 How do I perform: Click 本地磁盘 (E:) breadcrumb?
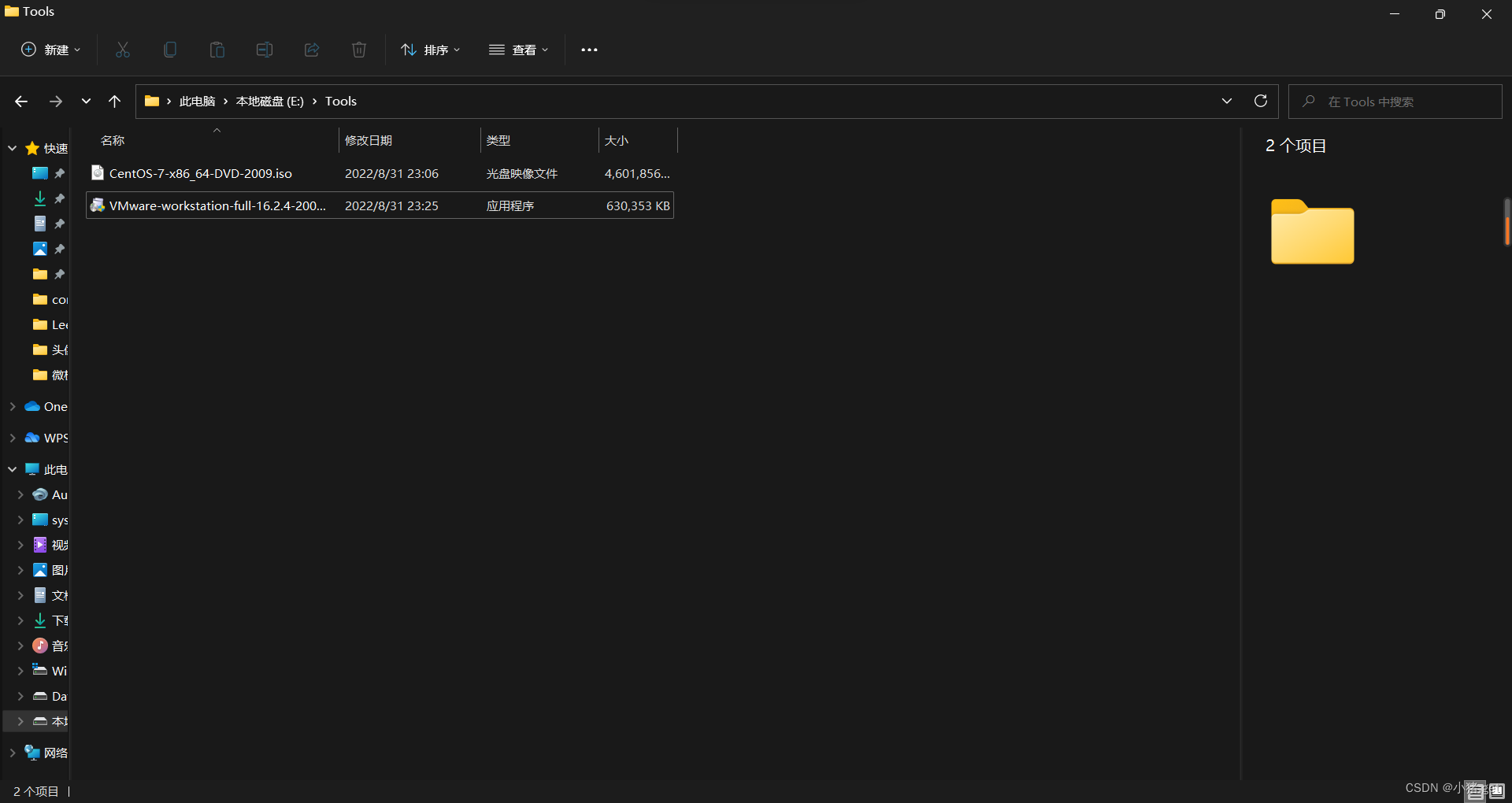tap(269, 102)
